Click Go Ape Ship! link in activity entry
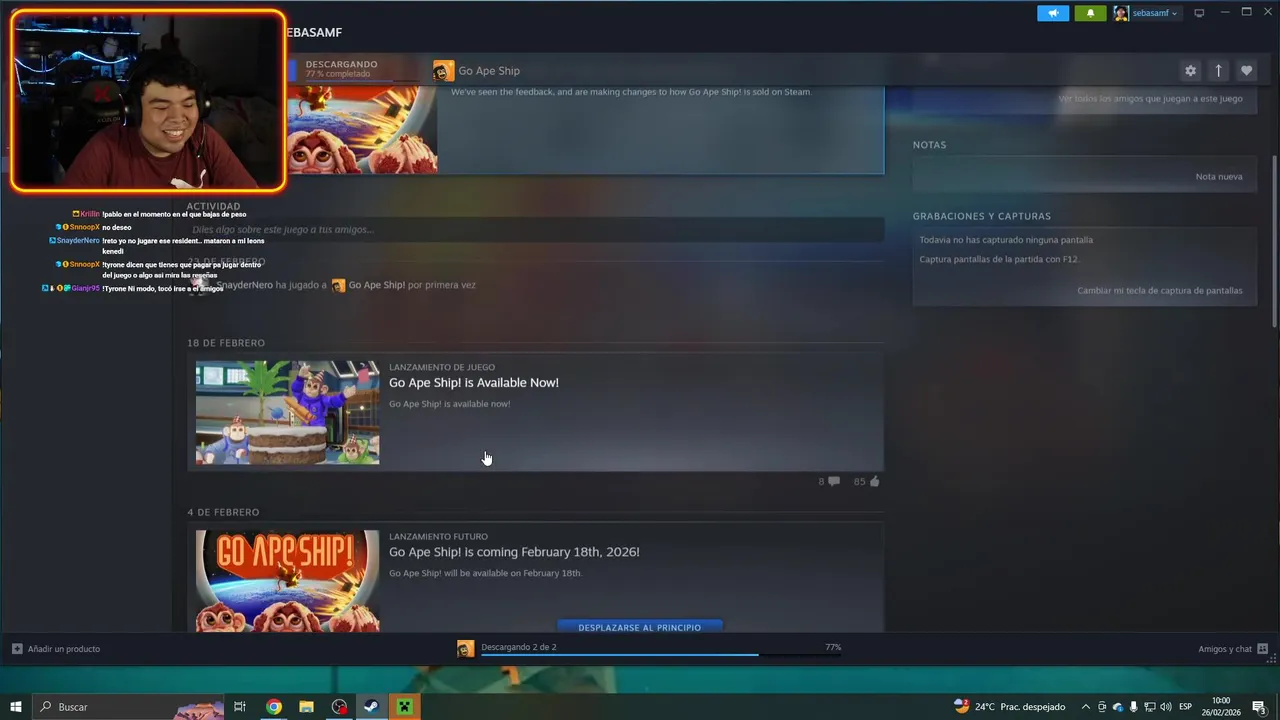This screenshot has height=720, width=1280. tap(376, 285)
